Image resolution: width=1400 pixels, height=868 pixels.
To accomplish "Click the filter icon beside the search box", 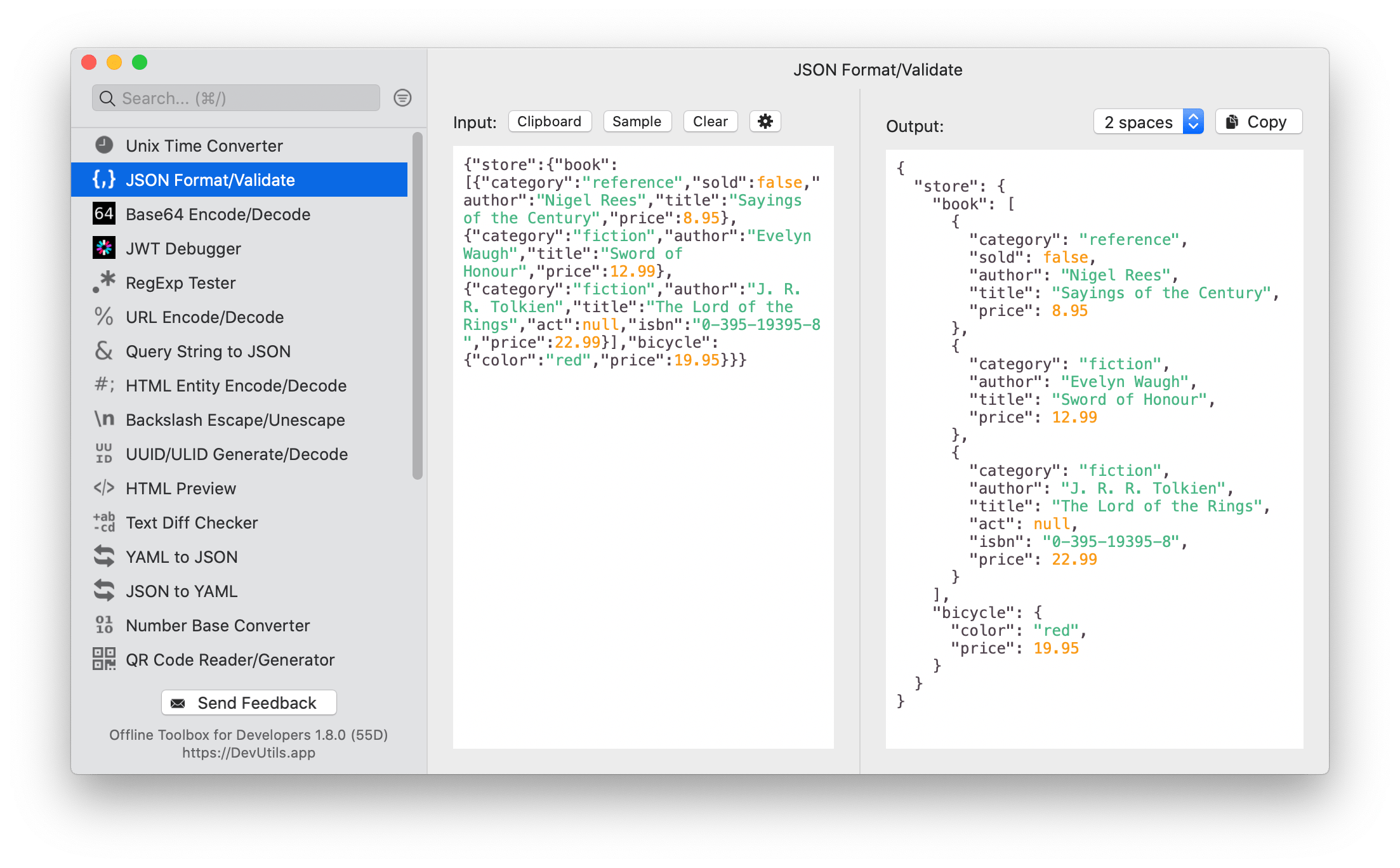I will pyautogui.click(x=402, y=98).
